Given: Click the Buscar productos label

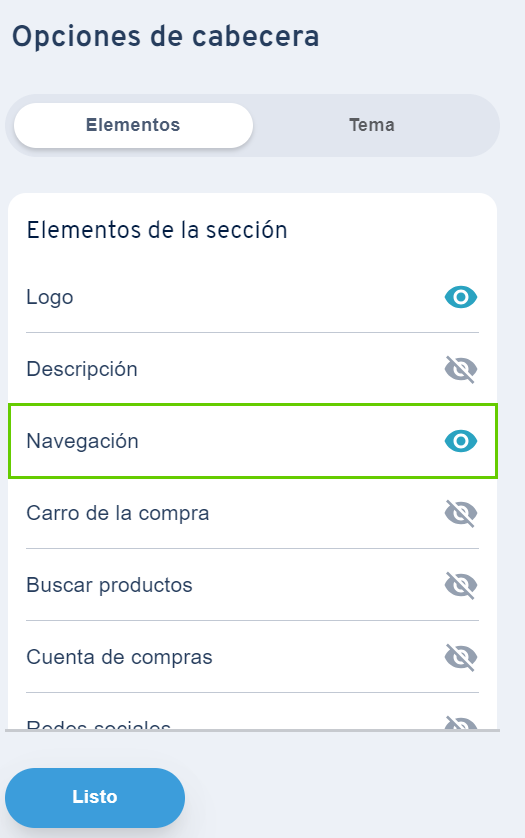Looking at the screenshot, I should click(x=109, y=585).
